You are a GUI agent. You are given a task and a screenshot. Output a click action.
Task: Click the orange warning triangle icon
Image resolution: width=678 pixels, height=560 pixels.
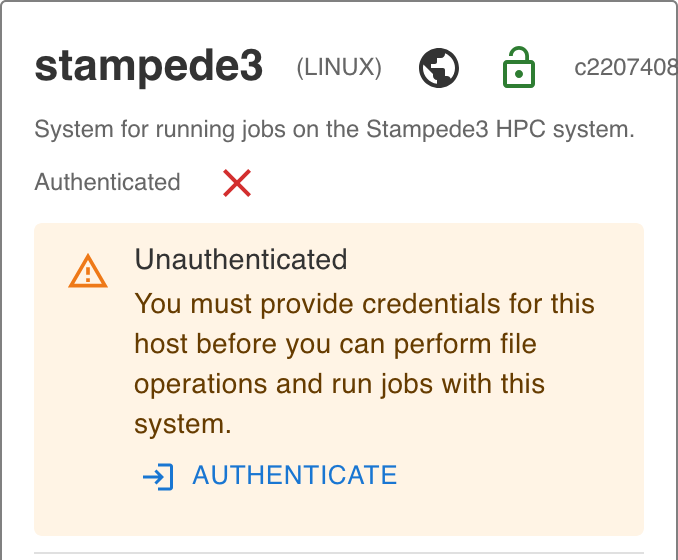pos(88,271)
